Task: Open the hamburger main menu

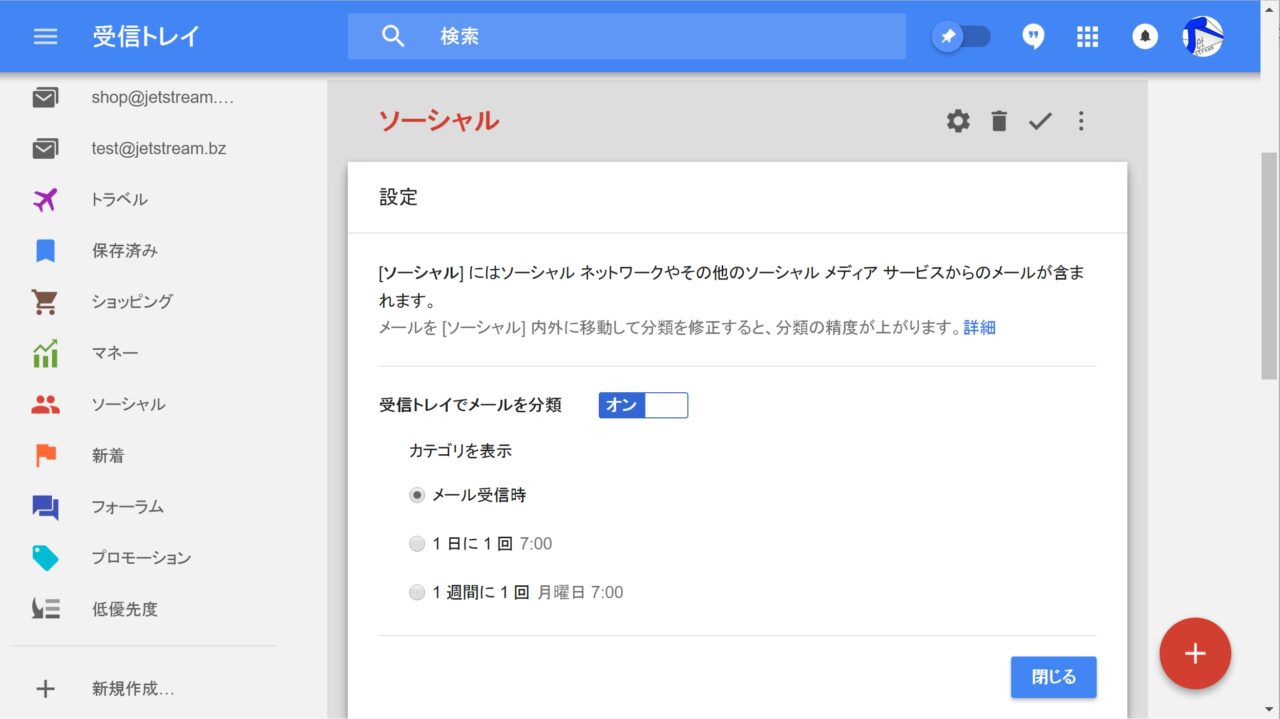Action: click(x=45, y=37)
